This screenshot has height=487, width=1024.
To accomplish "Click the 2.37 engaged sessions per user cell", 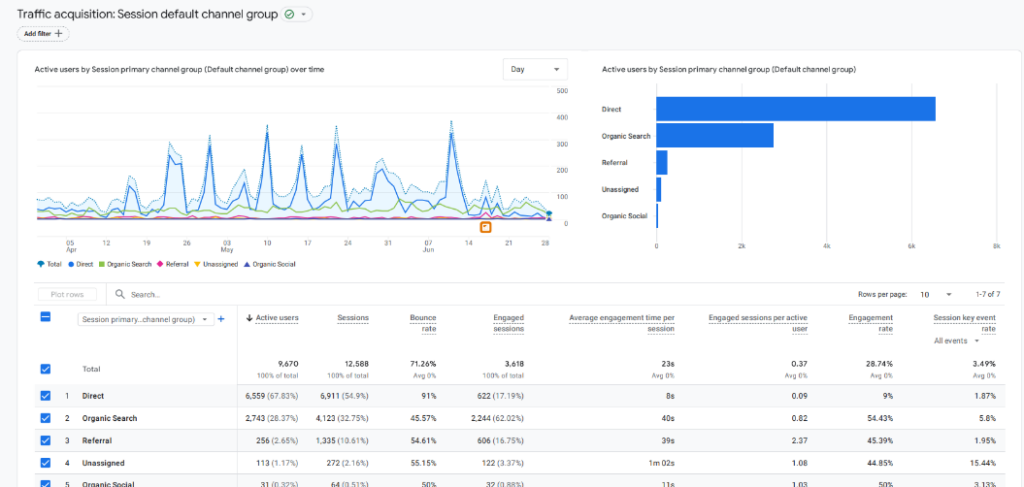I will (801, 441).
